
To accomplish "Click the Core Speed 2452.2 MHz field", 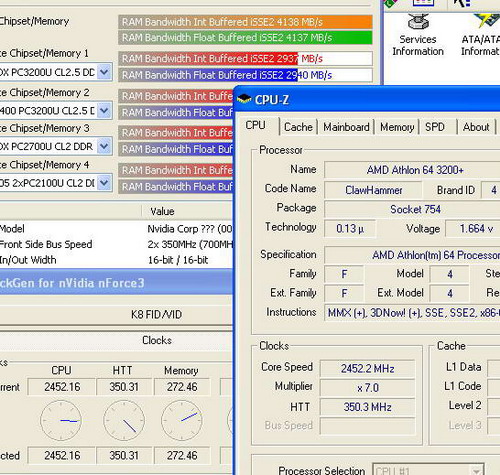I will tap(368, 369).
